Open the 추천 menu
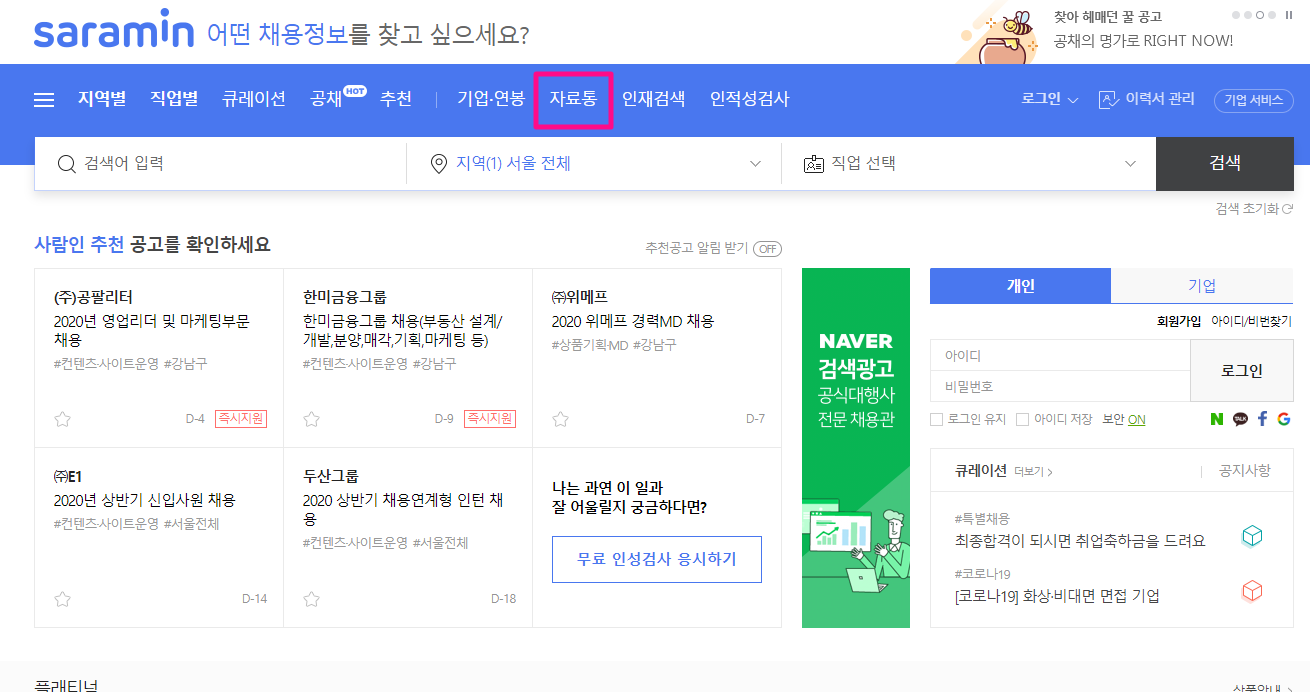This screenshot has width=1310, height=692. tap(395, 99)
